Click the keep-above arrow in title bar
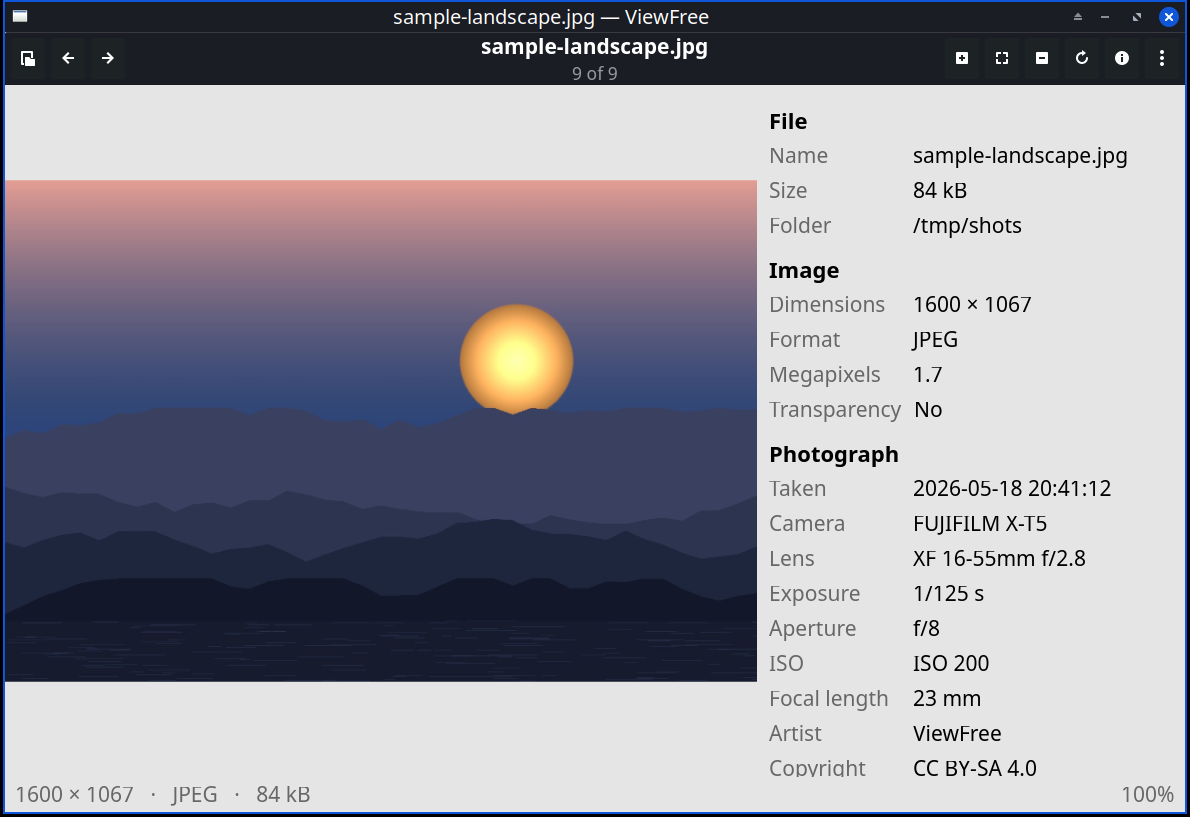Viewport: 1190px width, 817px height. [1078, 17]
